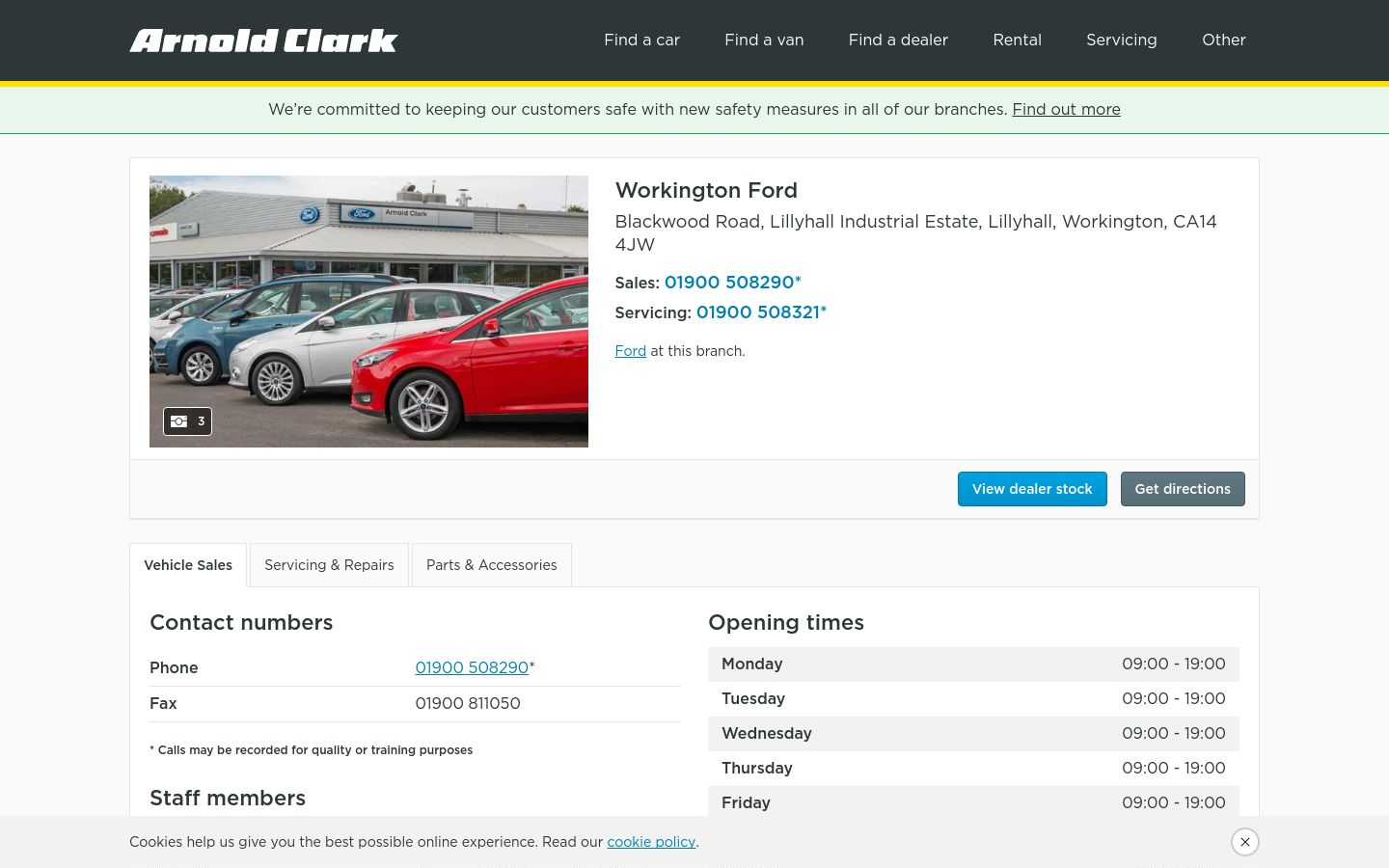The height and width of the screenshot is (868, 1389).
Task: Click the Get directions button
Action: [1183, 489]
